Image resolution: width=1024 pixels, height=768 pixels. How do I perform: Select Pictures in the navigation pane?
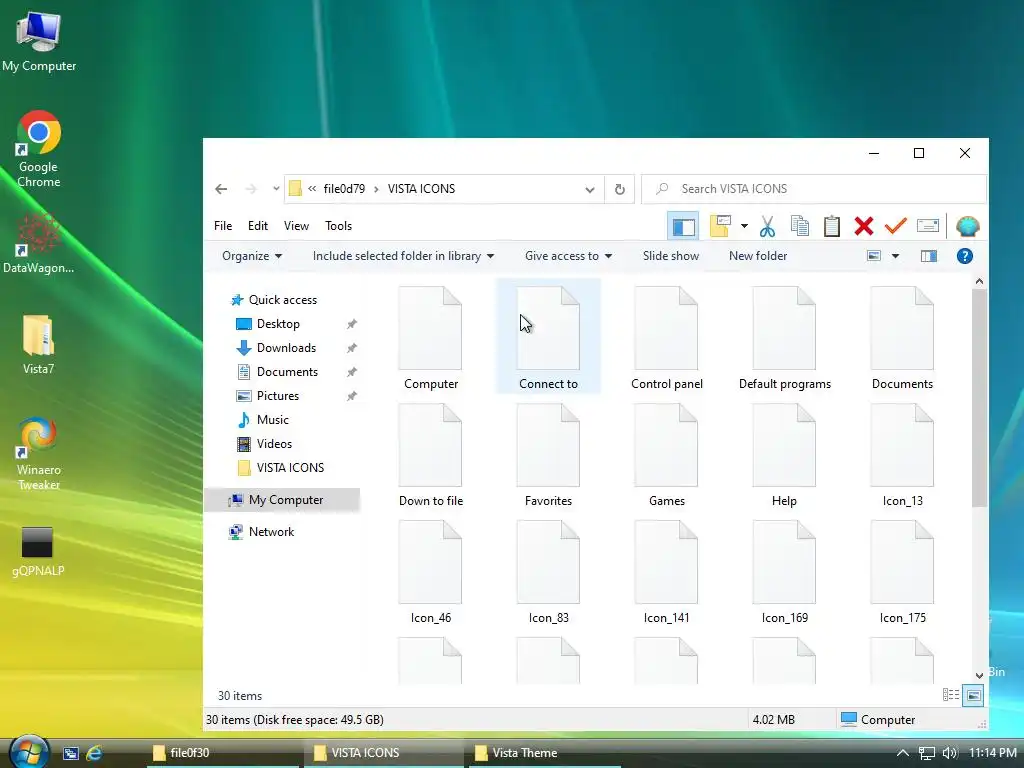[x=278, y=396]
